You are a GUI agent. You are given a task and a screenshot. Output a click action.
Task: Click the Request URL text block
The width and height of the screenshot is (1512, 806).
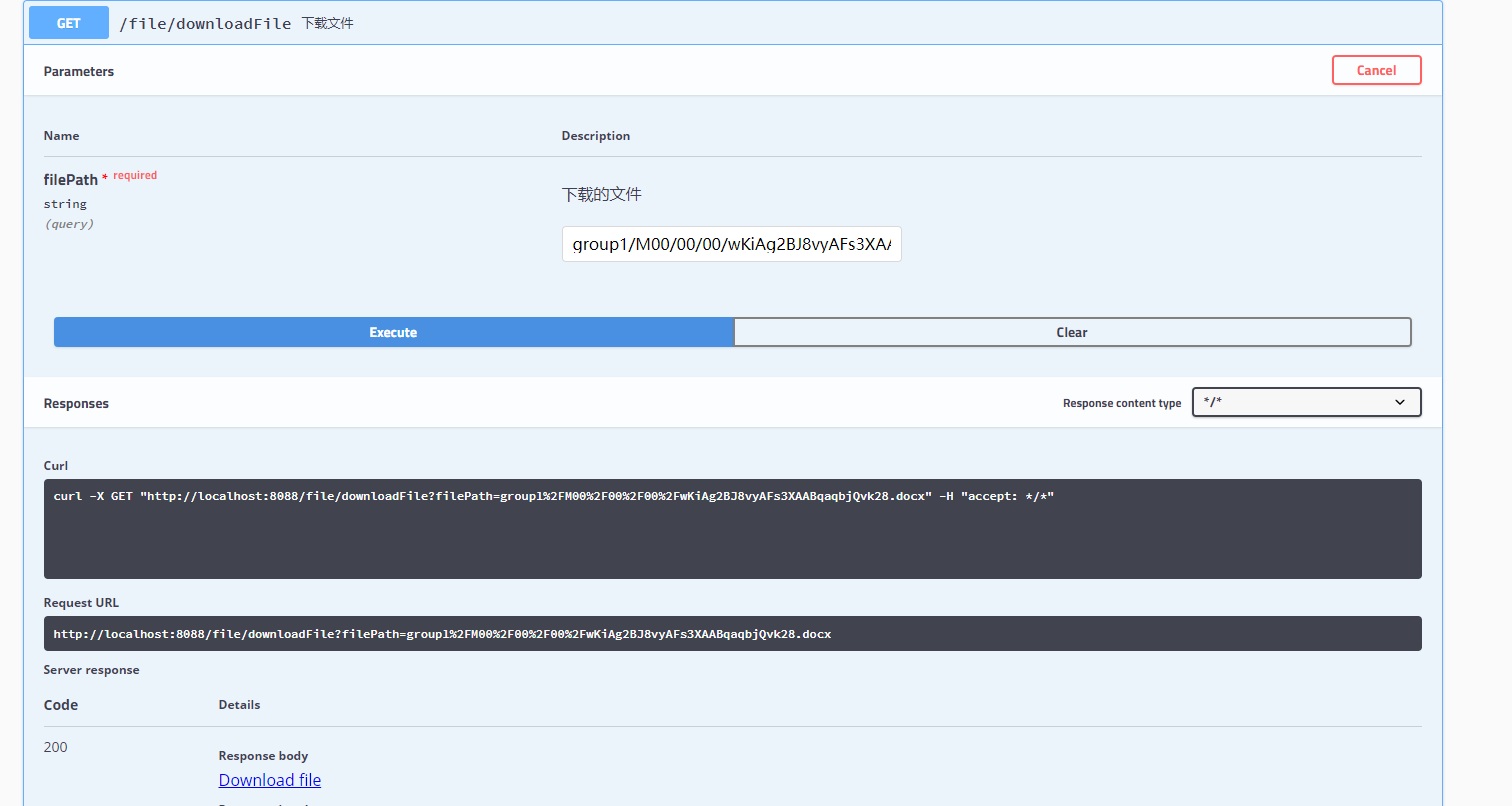732,634
